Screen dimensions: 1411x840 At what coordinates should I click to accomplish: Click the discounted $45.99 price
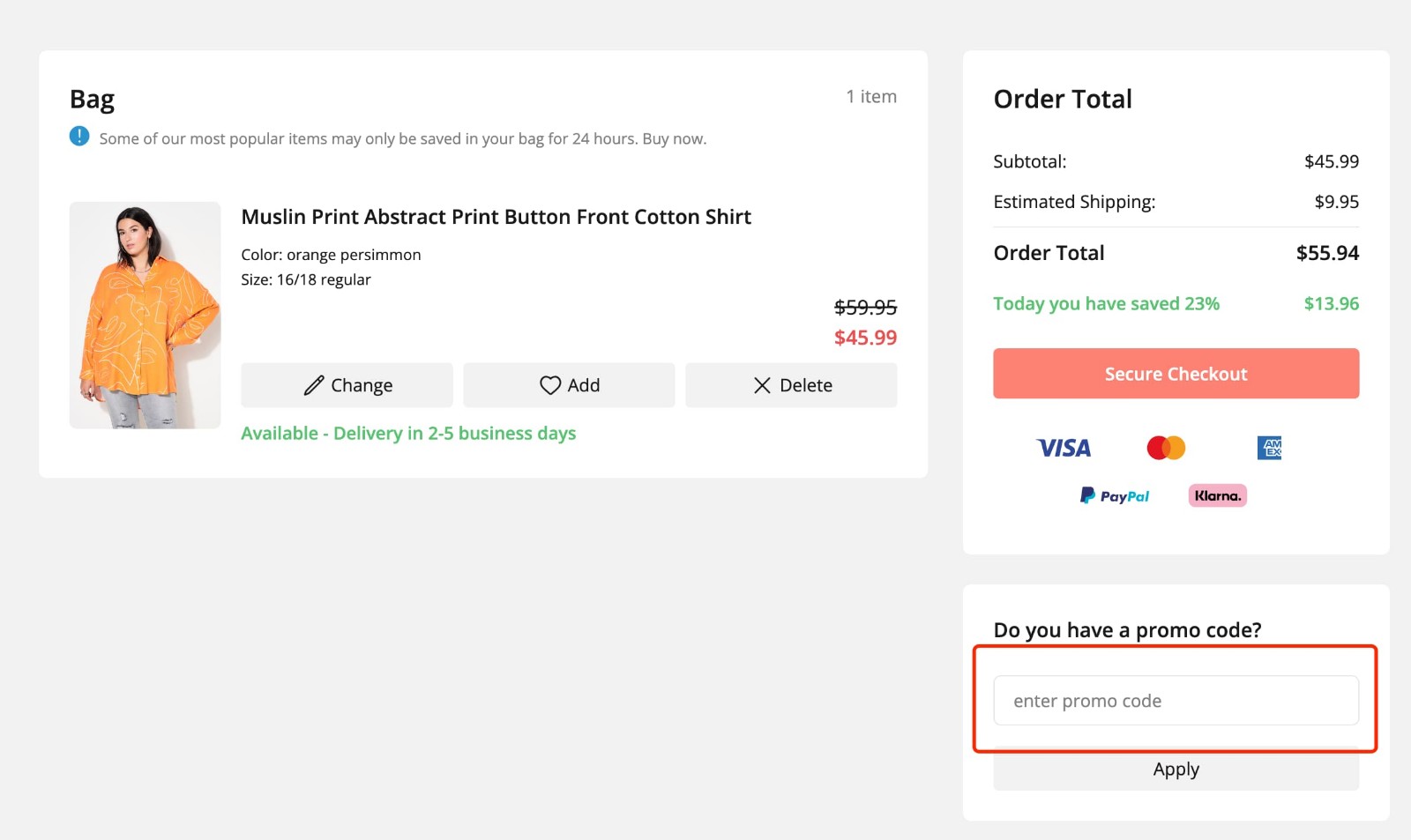coord(865,338)
